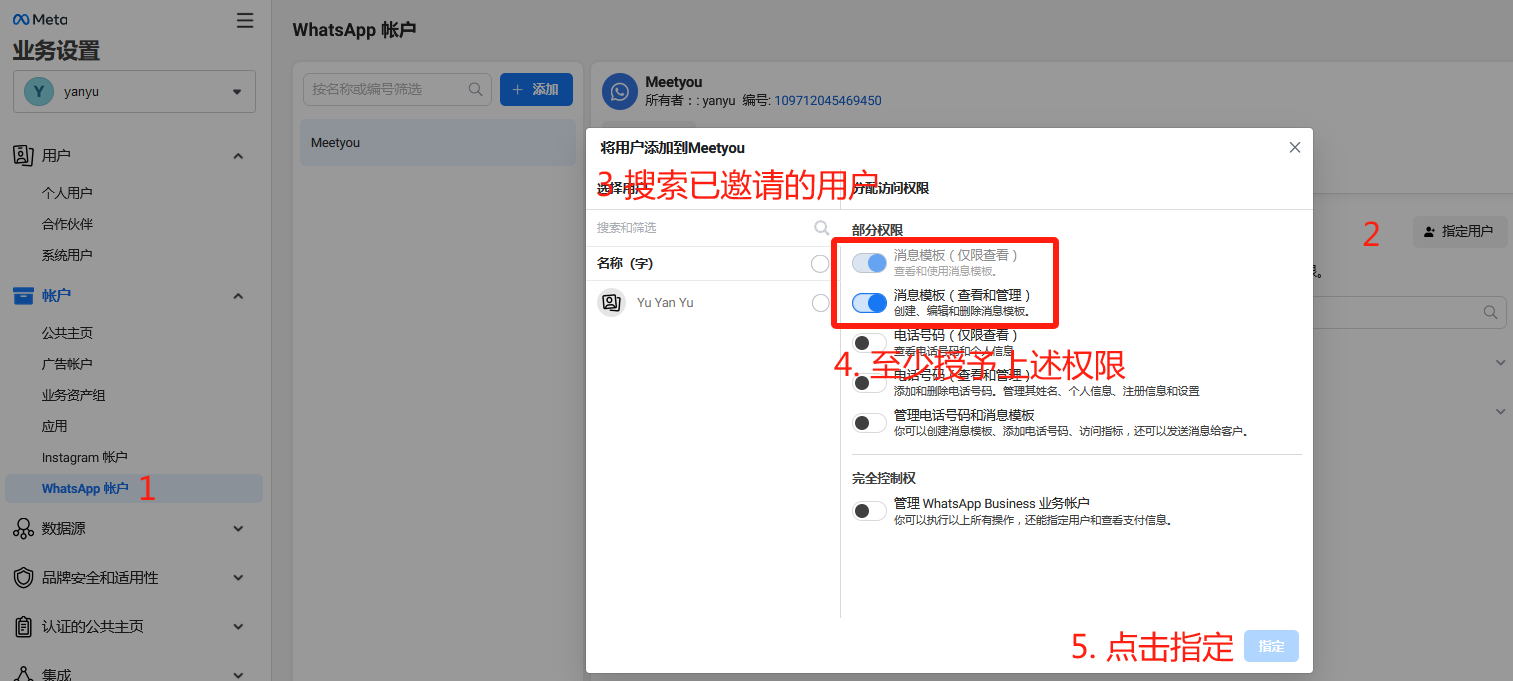Toggle message templates view and manage permission

pos(869,303)
